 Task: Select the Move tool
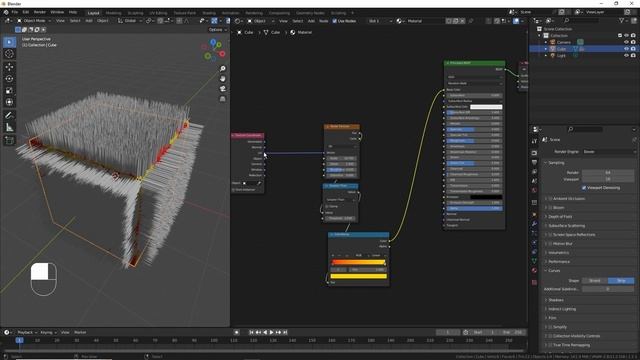click(9, 67)
